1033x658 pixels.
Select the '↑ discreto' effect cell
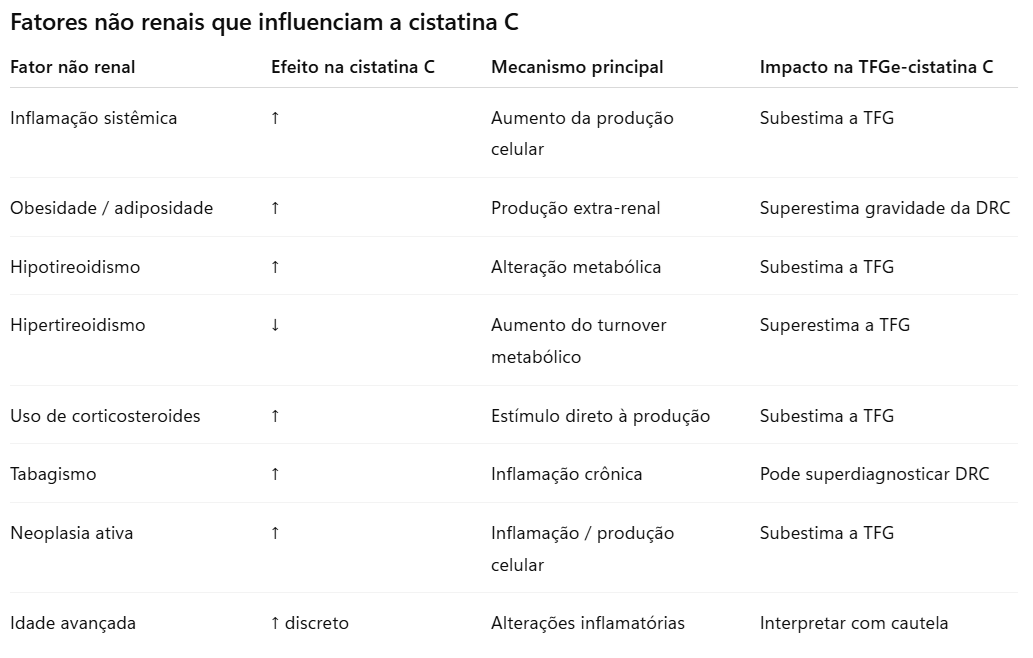coord(309,623)
